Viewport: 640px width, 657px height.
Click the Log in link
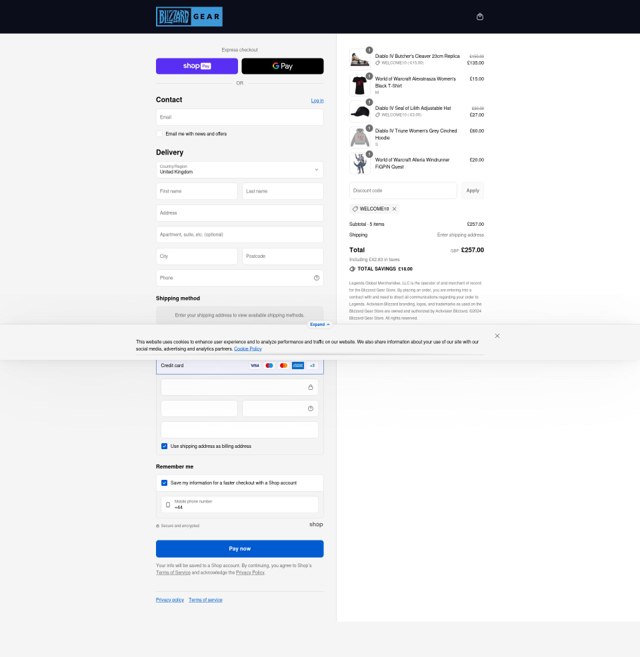tap(317, 101)
